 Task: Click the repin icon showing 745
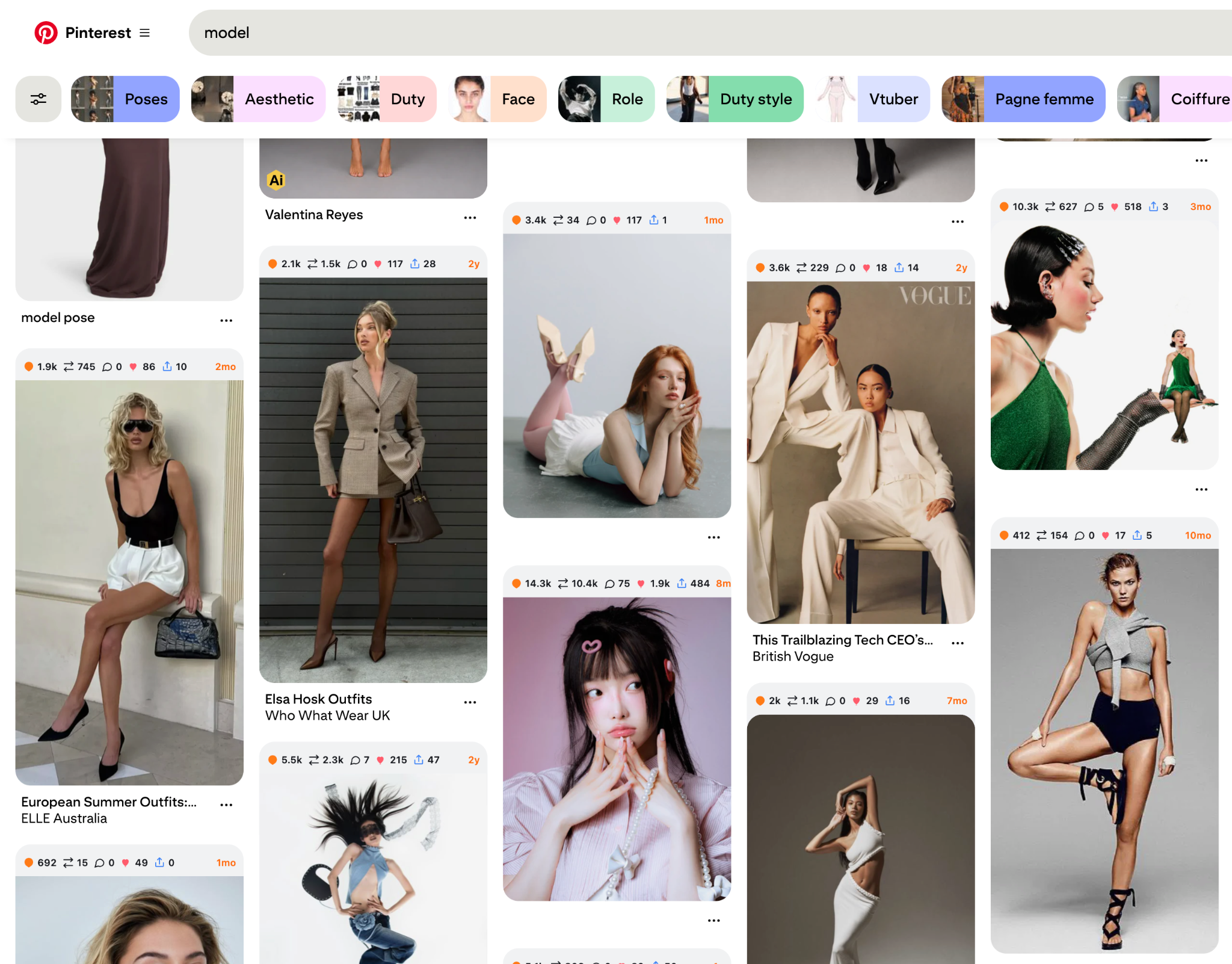[69, 367]
